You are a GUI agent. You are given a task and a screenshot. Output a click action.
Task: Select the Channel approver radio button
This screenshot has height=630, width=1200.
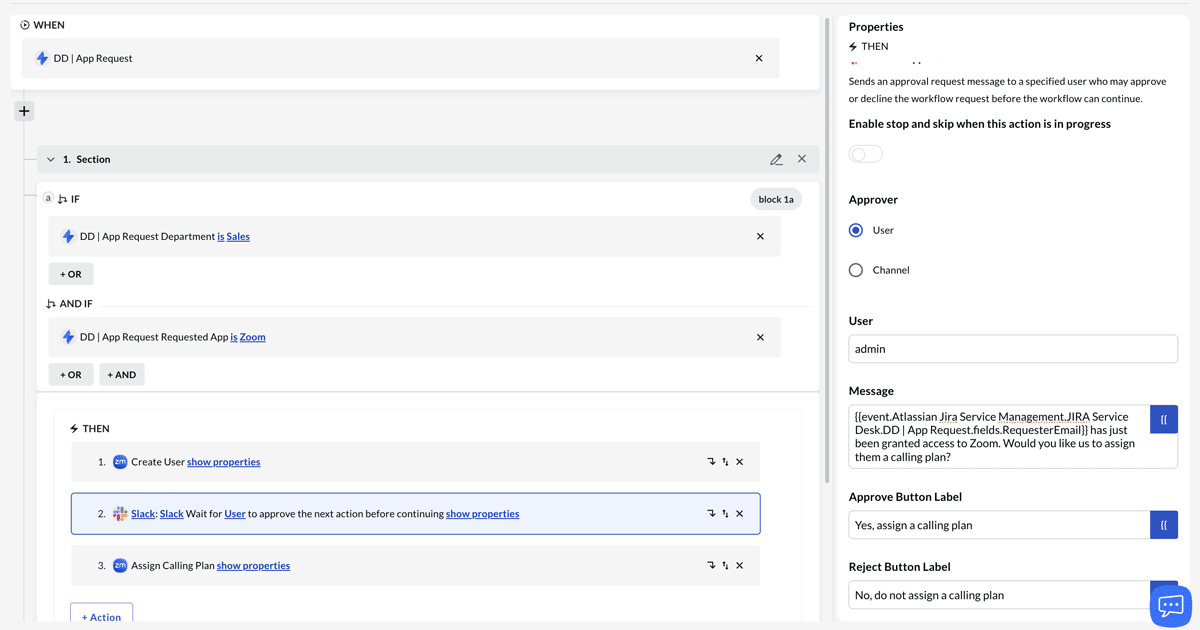pyautogui.click(x=856, y=269)
